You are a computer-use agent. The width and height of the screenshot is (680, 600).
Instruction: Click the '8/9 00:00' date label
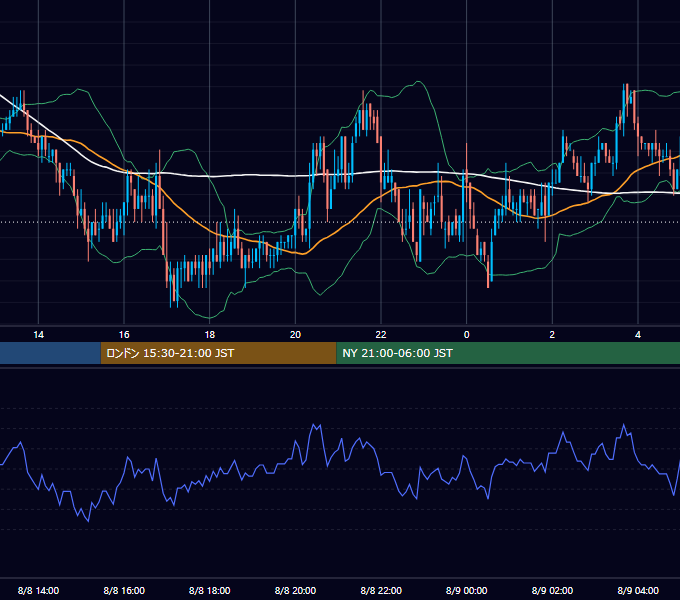pos(467,590)
